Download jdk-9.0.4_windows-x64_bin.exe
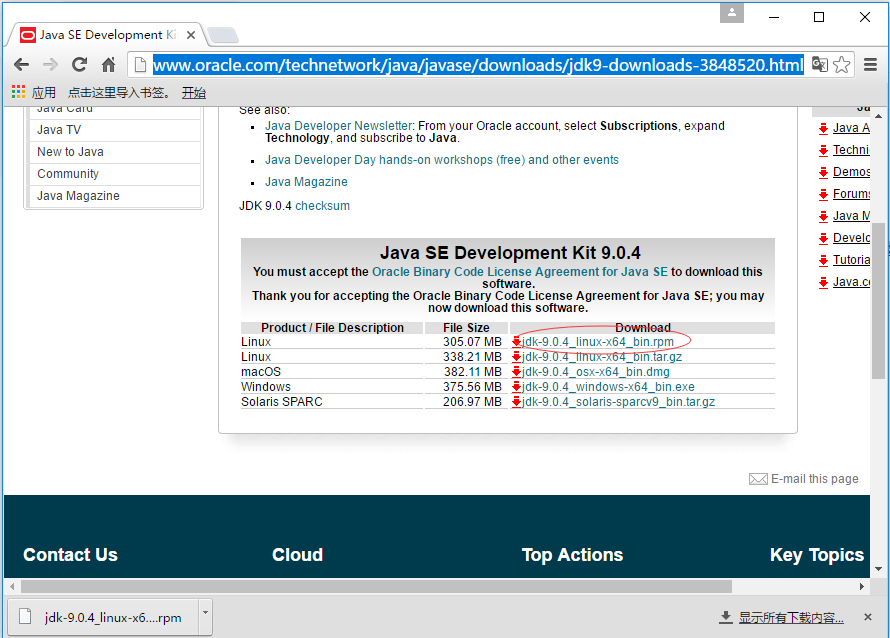The height and width of the screenshot is (638, 890). coord(608,387)
